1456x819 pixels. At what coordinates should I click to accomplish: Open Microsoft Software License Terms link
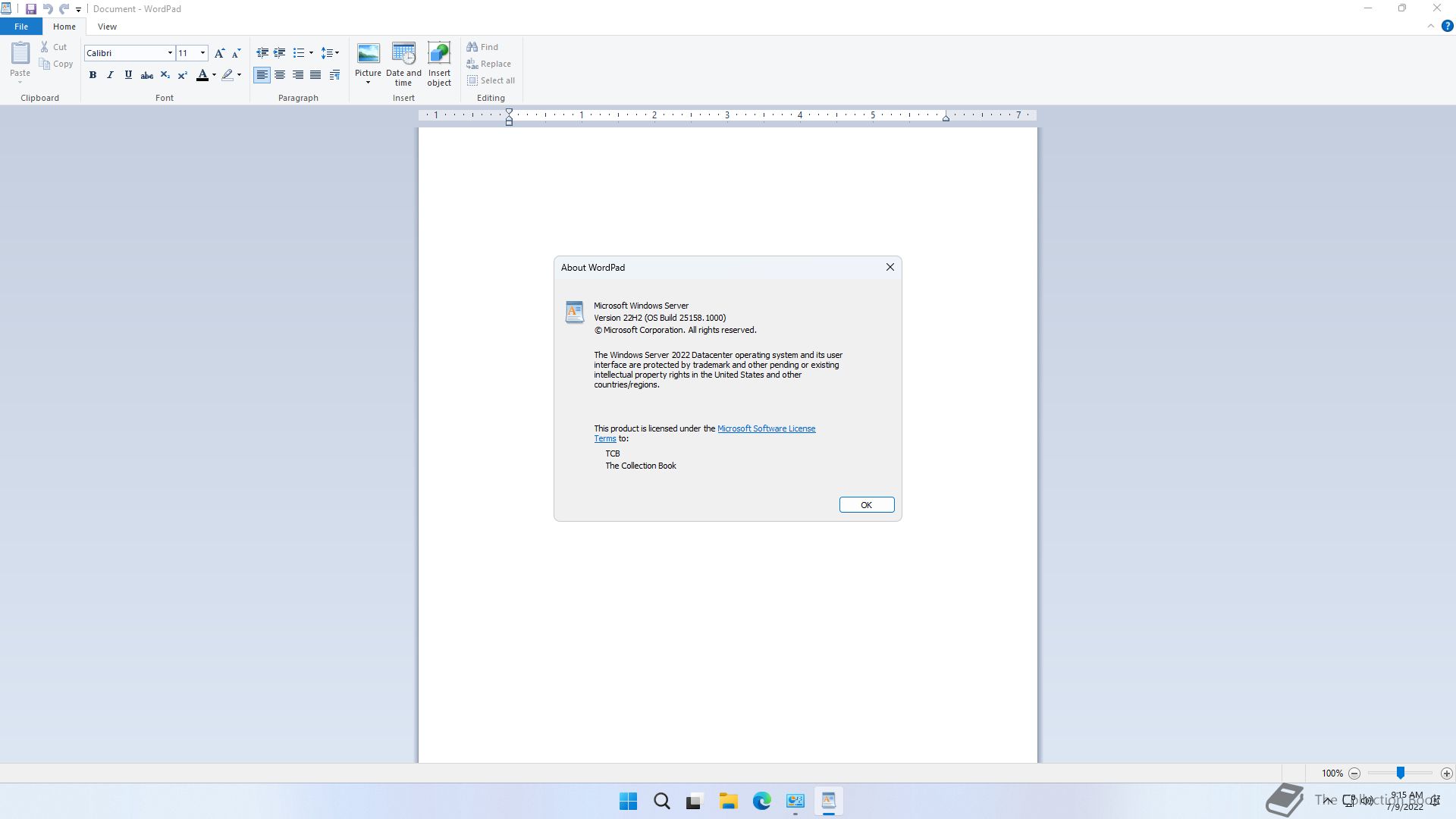[x=766, y=428]
